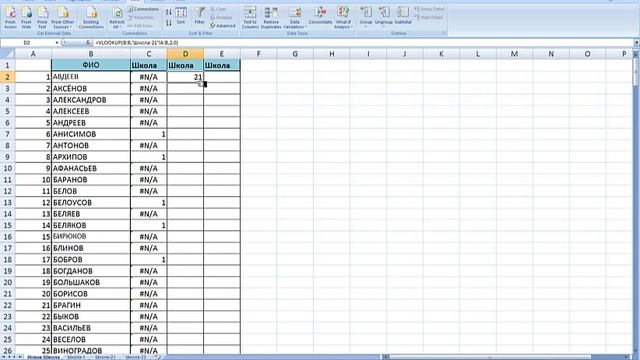Switch to the fourth sheet tab
Screen dimensions: 640x360
click(136, 357)
